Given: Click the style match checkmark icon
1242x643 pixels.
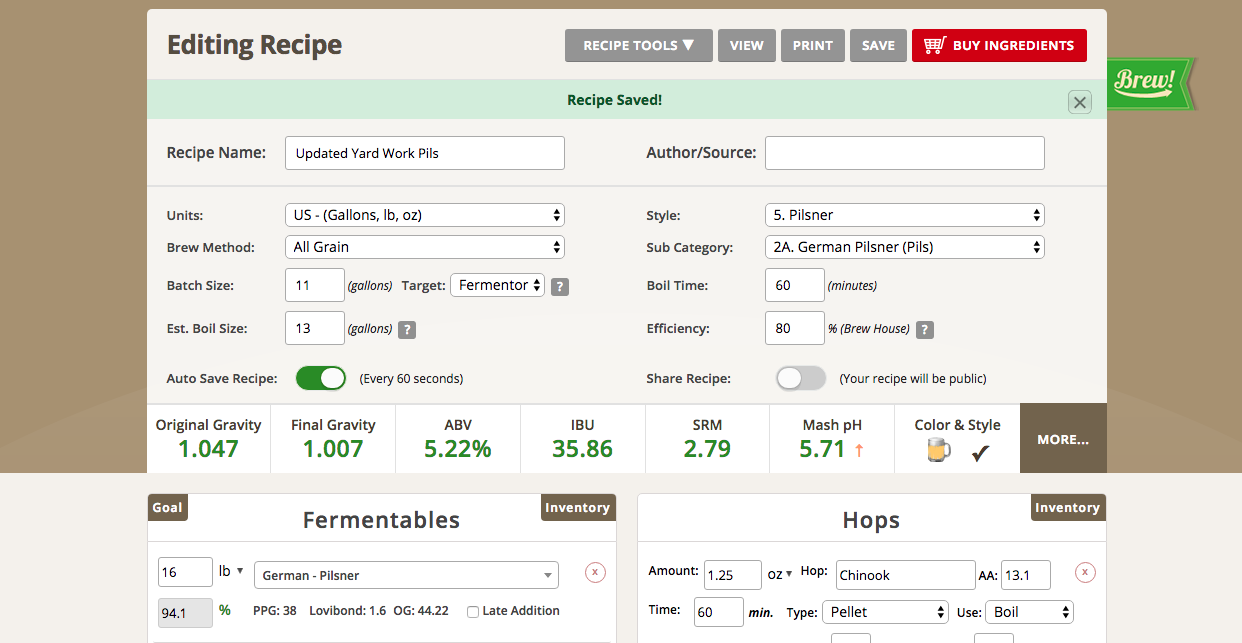Looking at the screenshot, I should click(980, 453).
